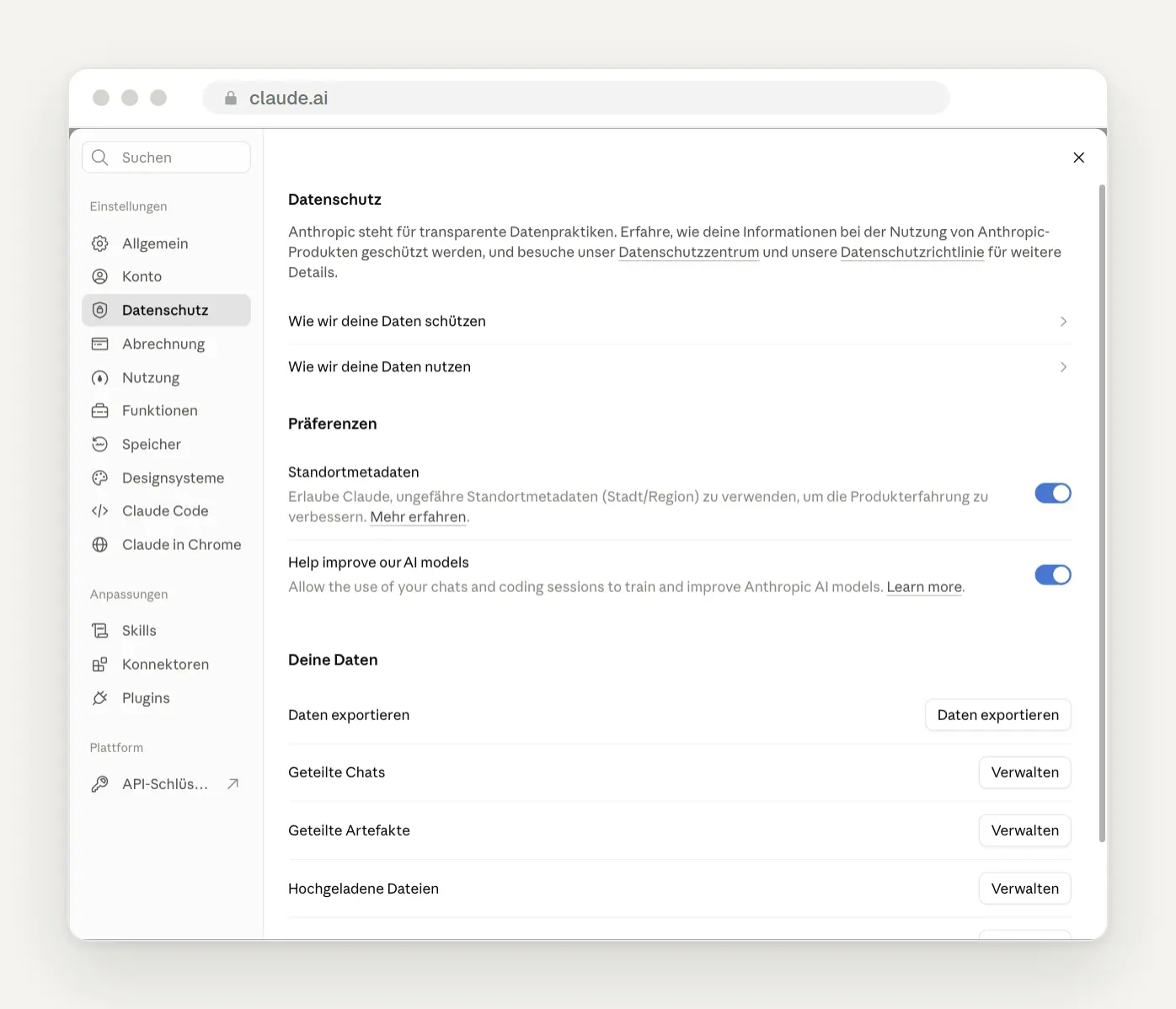Viewport: 1176px width, 1009px height.
Task: Click Verwalten for Hochgeladene Dateien
Action: [x=1025, y=889]
